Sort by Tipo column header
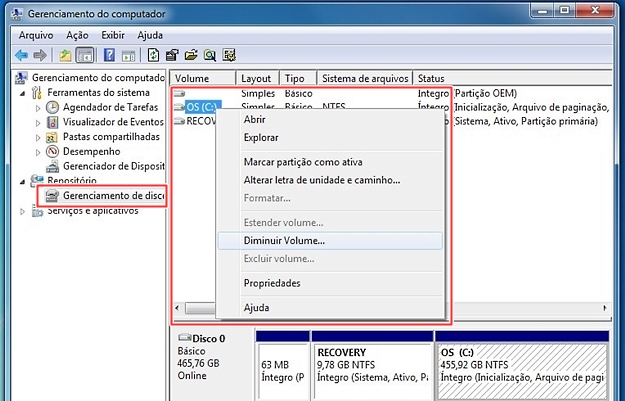625x401 pixels. click(x=298, y=78)
